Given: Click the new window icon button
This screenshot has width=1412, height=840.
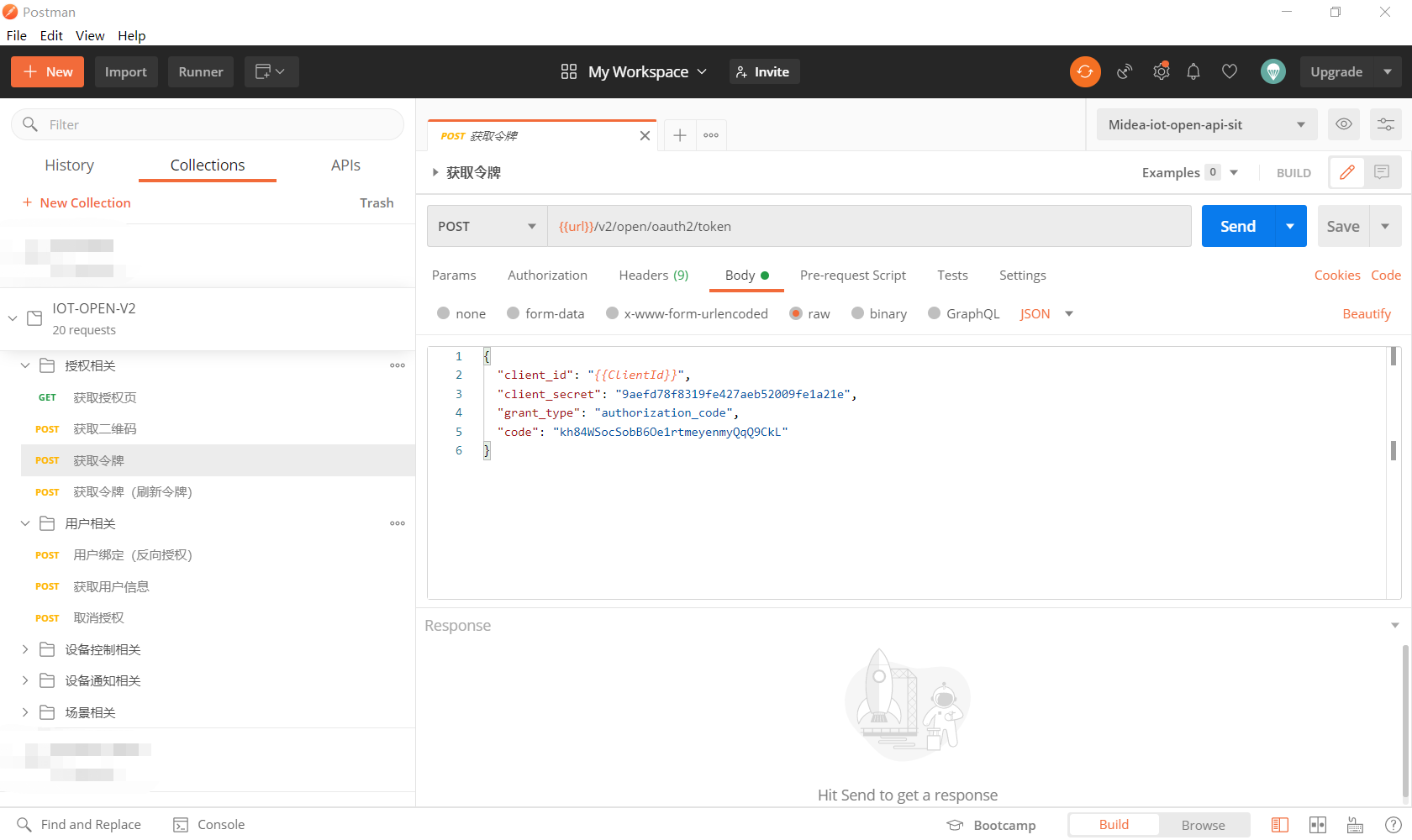Looking at the screenshot, I should pos(271,71).
